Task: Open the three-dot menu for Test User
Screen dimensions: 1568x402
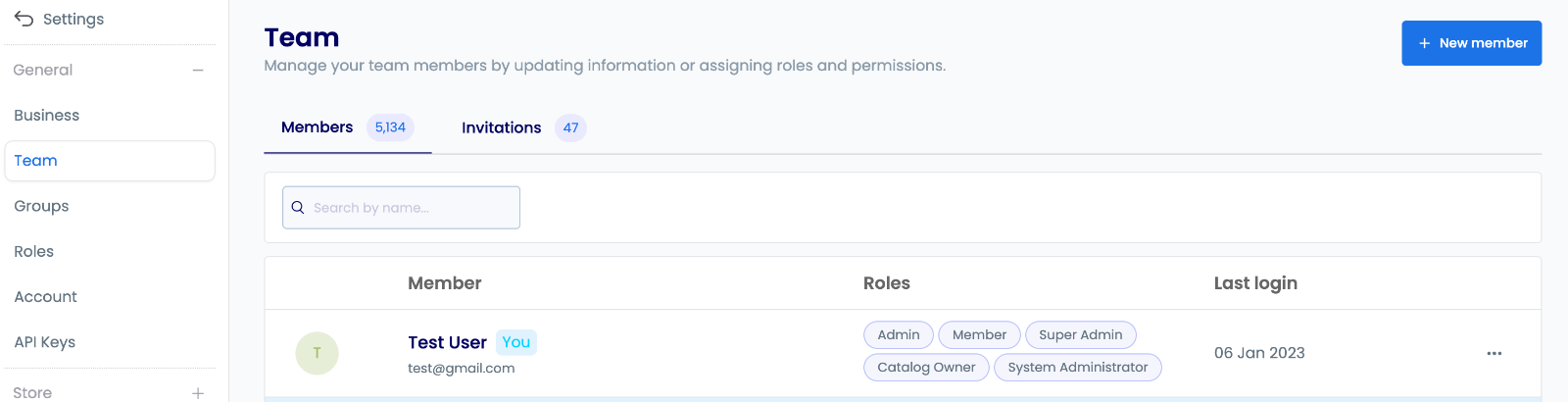Action: [x=1494, y=353]
